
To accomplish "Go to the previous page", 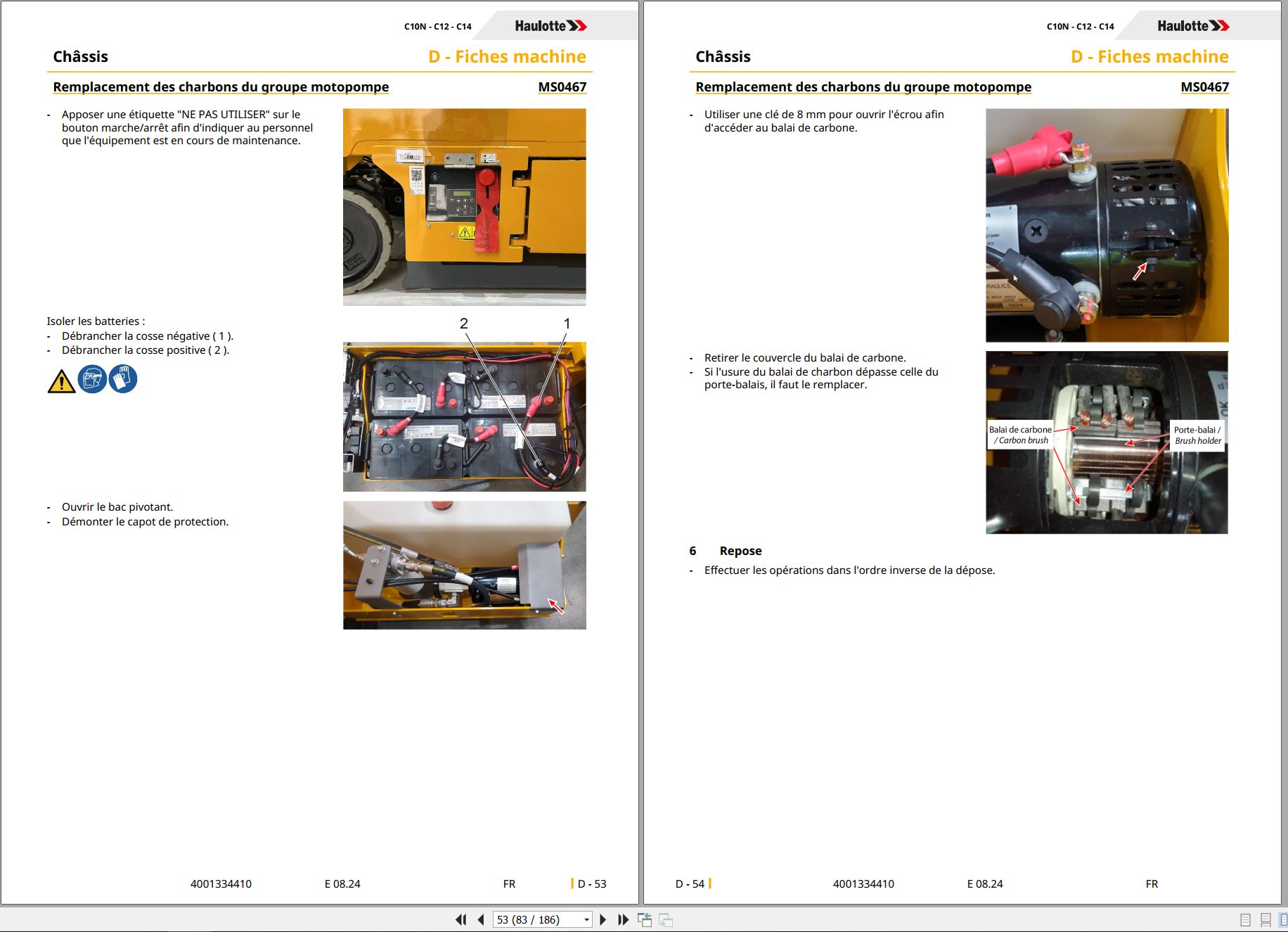I will pos(481,919).
